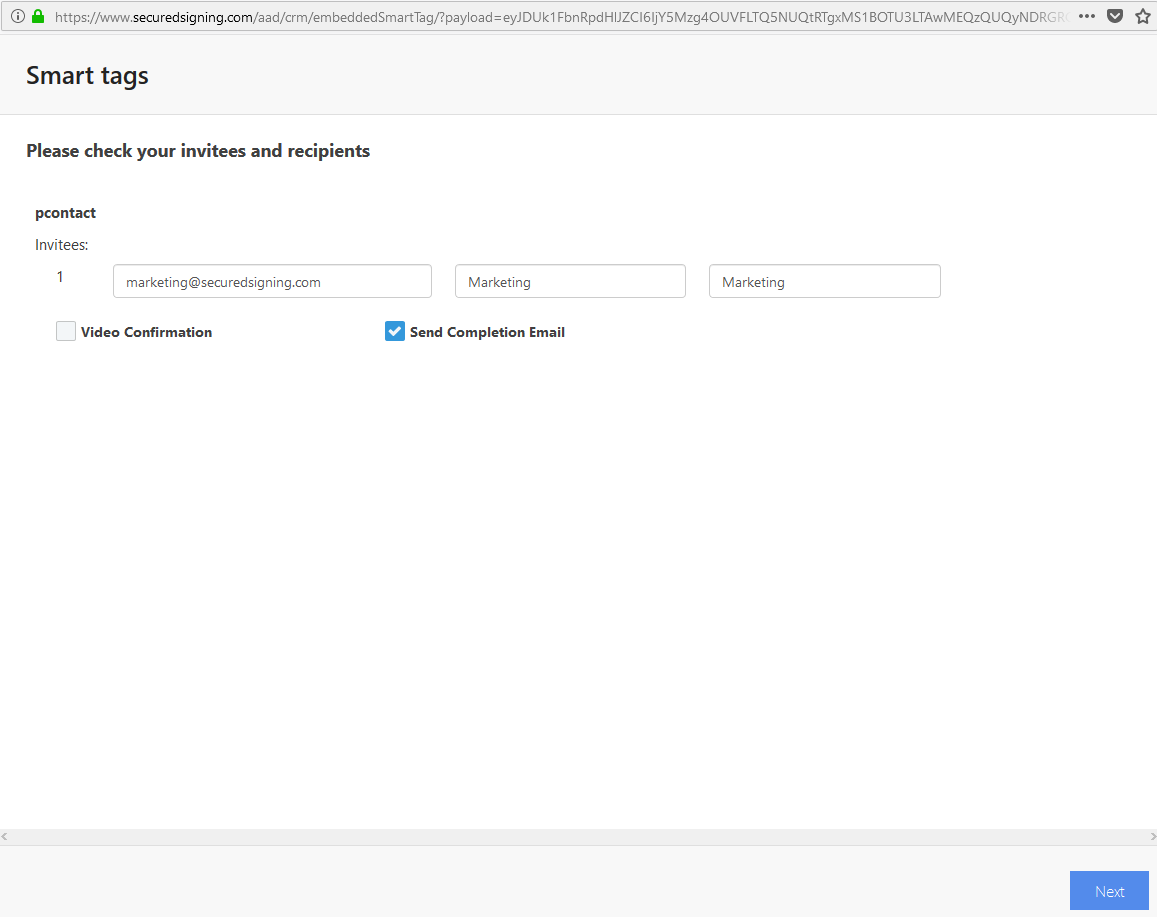Image resolution: width=1157 pixels, height=917 pixels.
Task: Click the marketing@securedsigning.com email field
Action: point(272,281)
